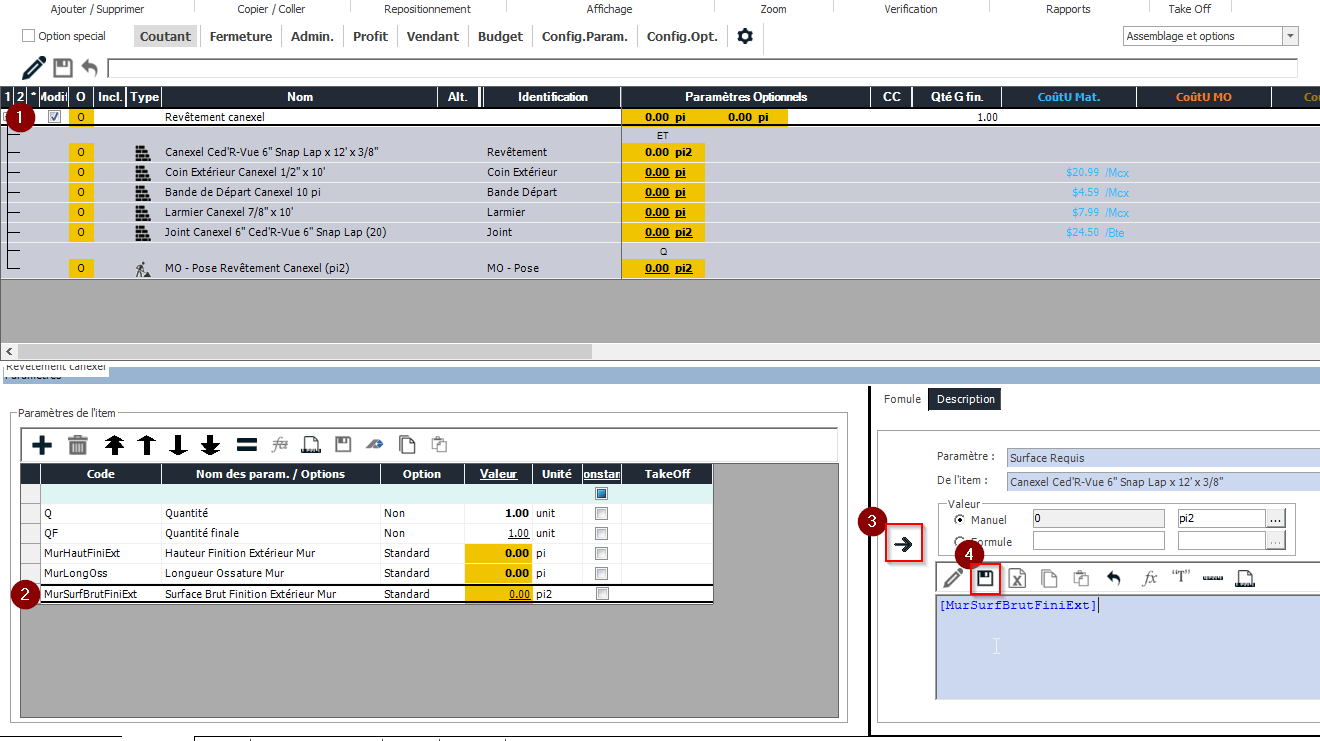
Task: Click the ellipsis button beside pi2 unit
Action: coord(1275,519)
